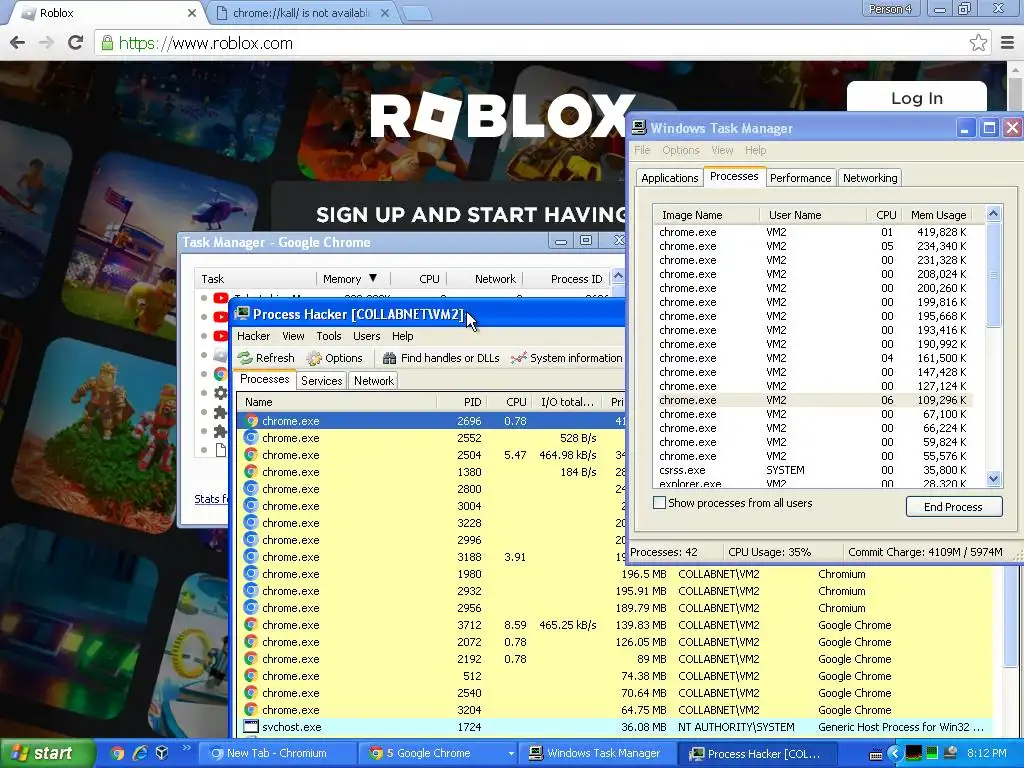Switch to the Applications tab in Task Manager
Viewport: 1024px width, 768px height.
click(x=669, y=178)
